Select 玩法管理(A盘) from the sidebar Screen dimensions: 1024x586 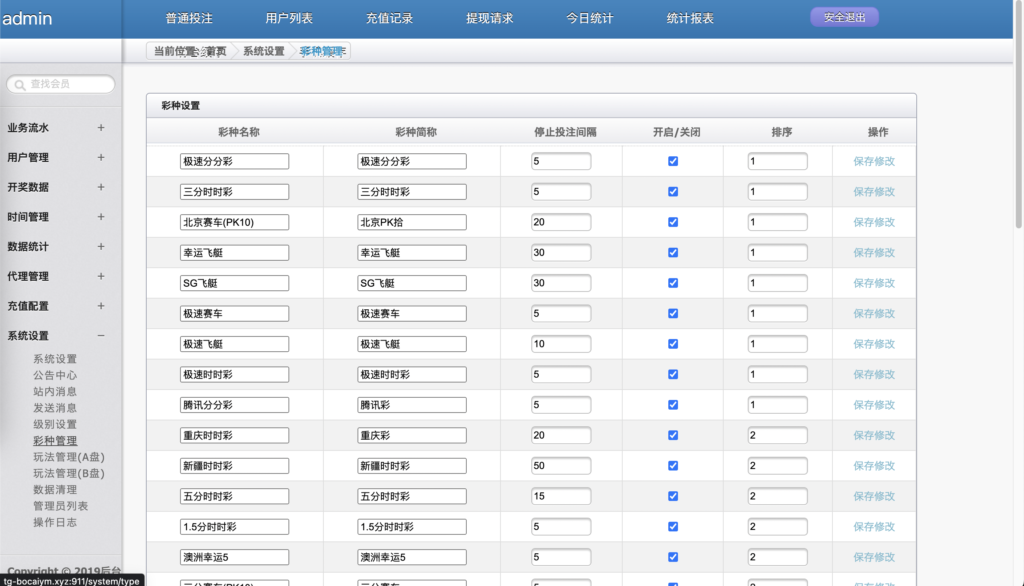[x=68, y=457]
